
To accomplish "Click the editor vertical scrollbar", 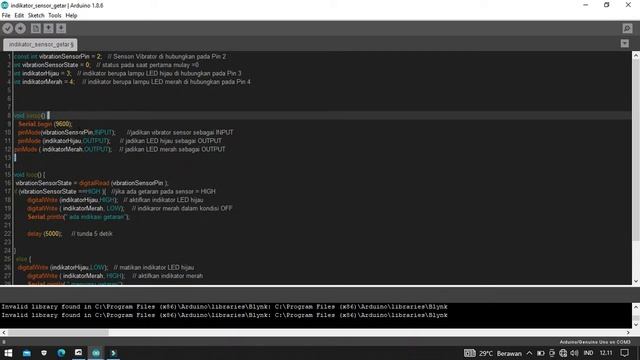I will coord(636,149).
